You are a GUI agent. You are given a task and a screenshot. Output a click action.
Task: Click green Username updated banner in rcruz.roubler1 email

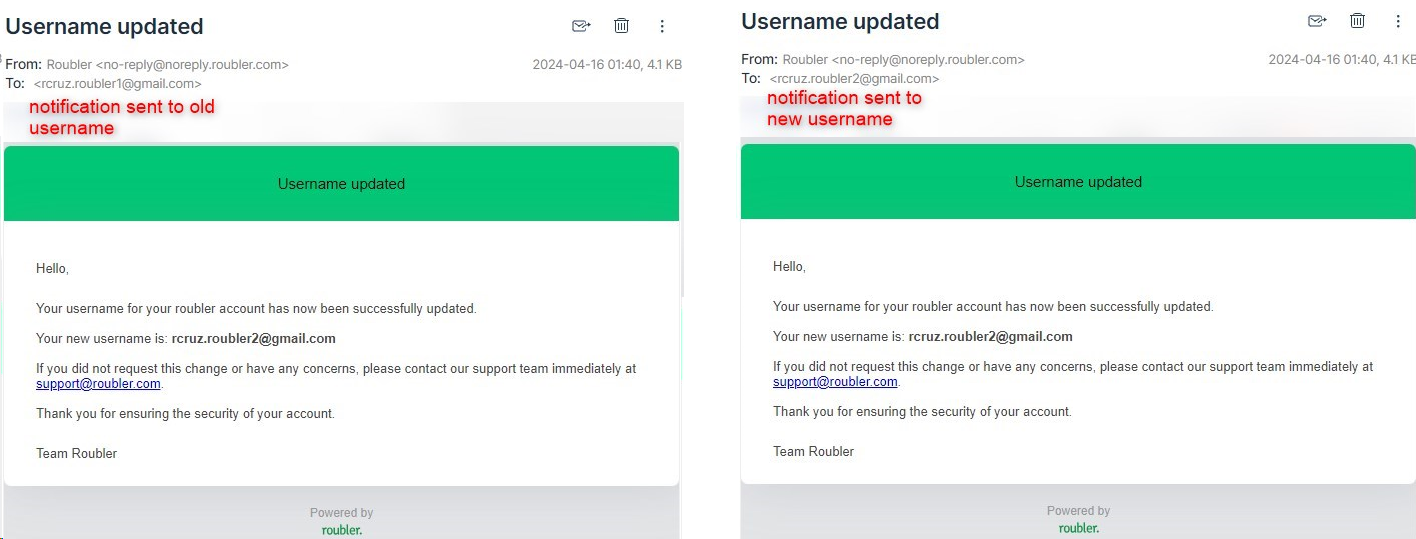click(341, 184)
